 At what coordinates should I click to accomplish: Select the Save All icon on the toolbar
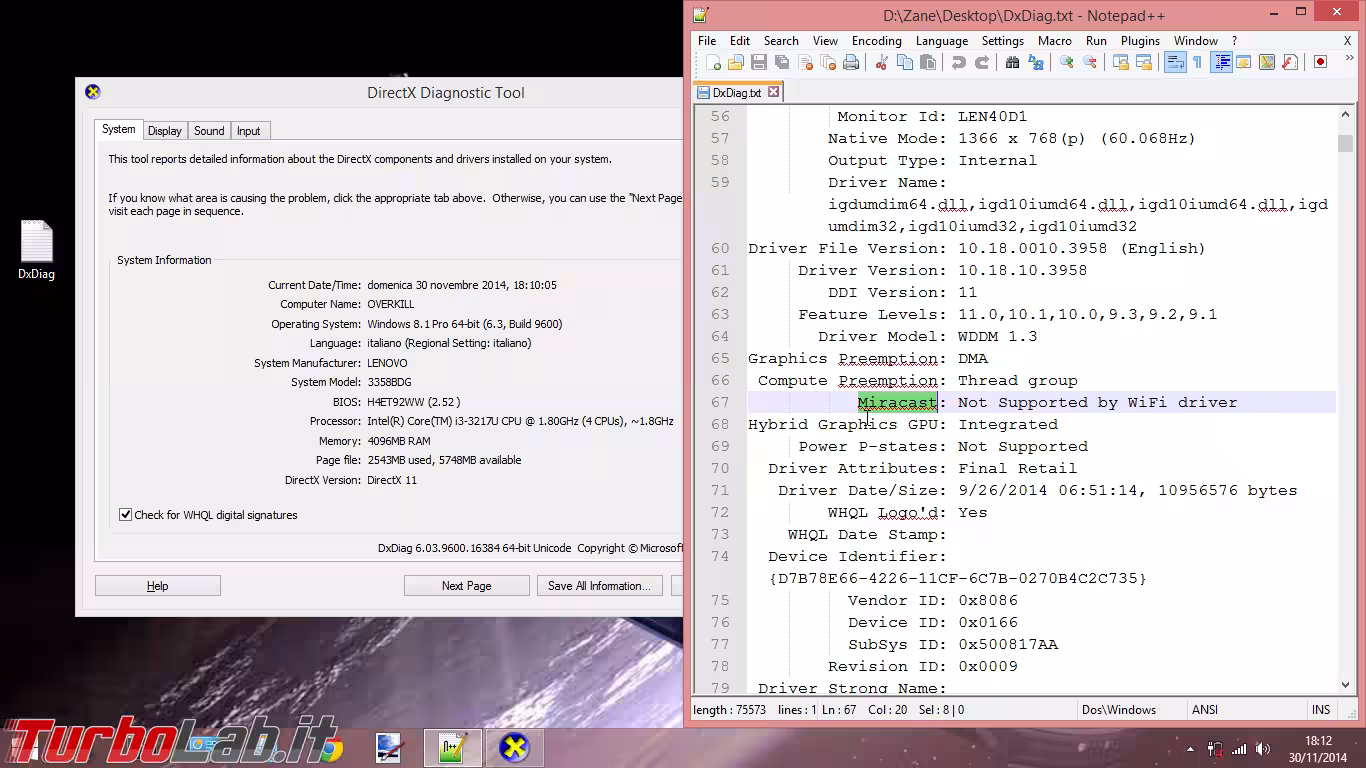(x=783, y=62)
